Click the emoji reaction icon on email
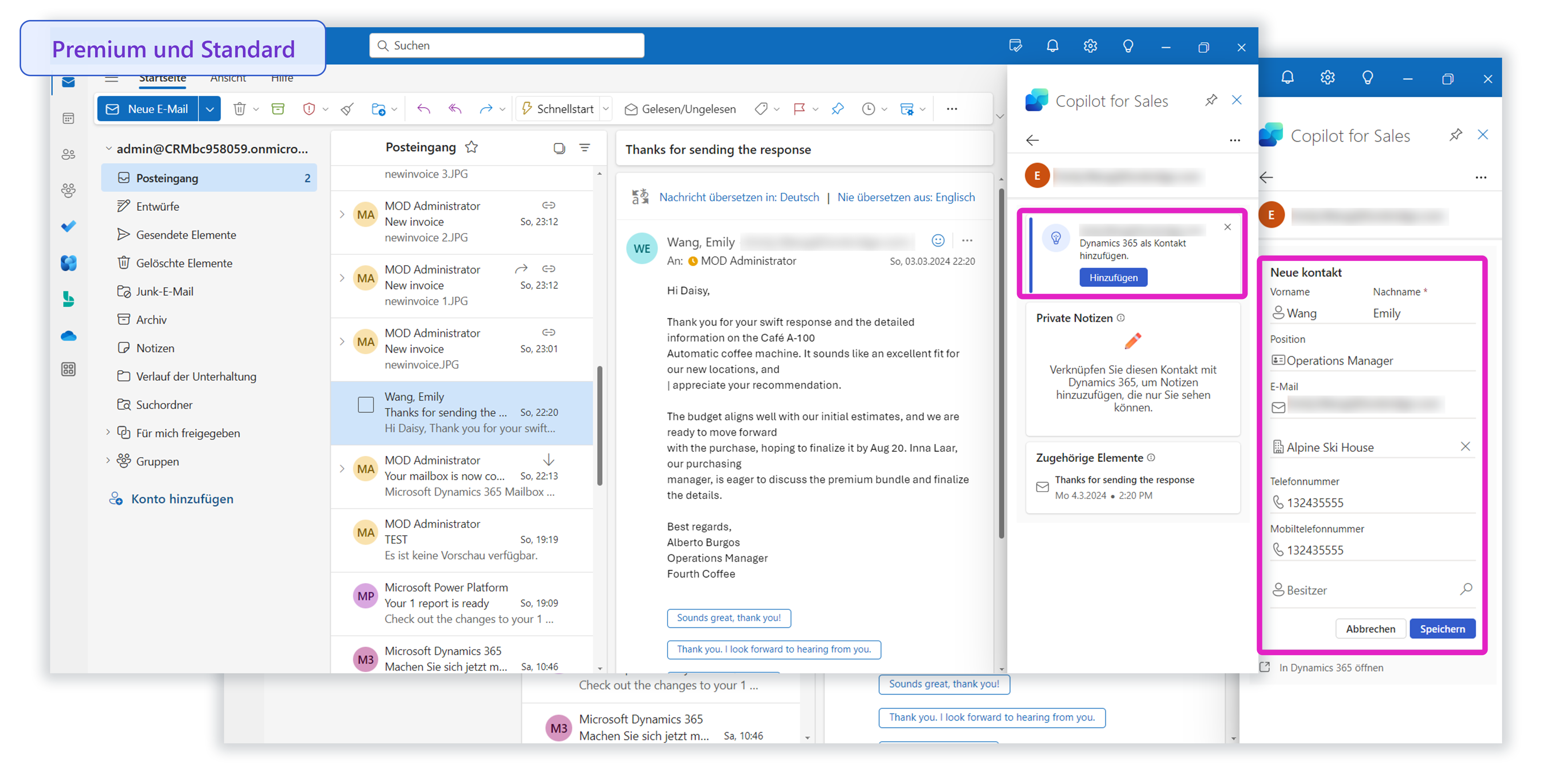Screen dimensions: 1554x784 (x=937, y=241)
